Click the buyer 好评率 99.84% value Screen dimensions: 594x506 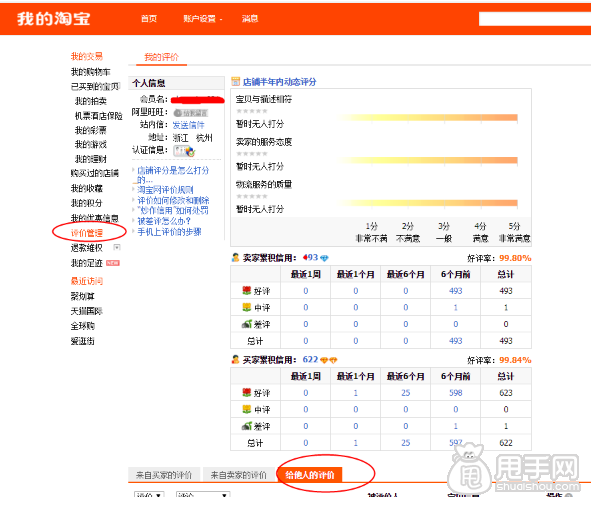pos(515,360)
